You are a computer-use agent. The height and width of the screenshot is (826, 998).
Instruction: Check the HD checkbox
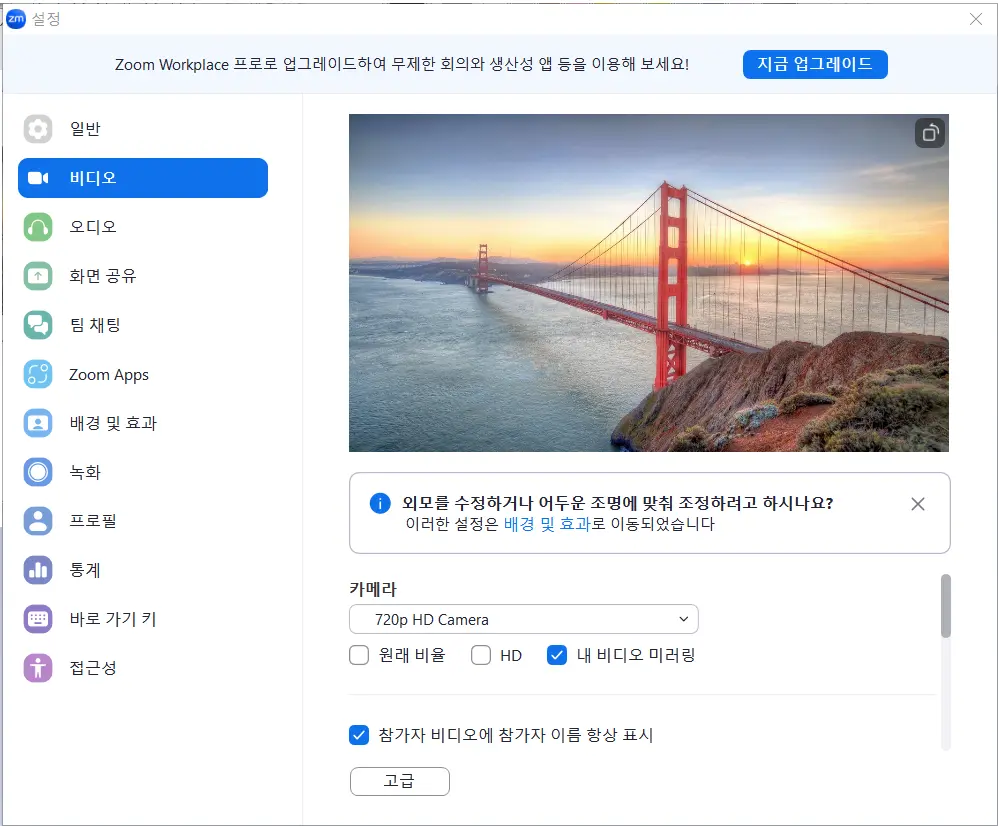479,655
